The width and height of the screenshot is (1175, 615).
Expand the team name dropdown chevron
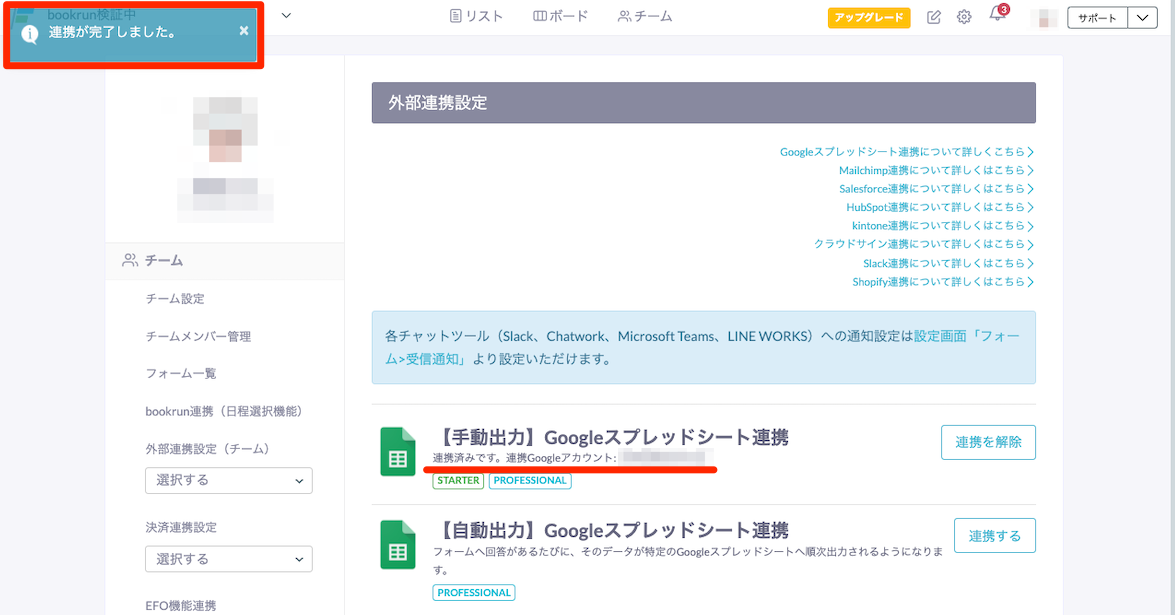[x=286, y=15]
